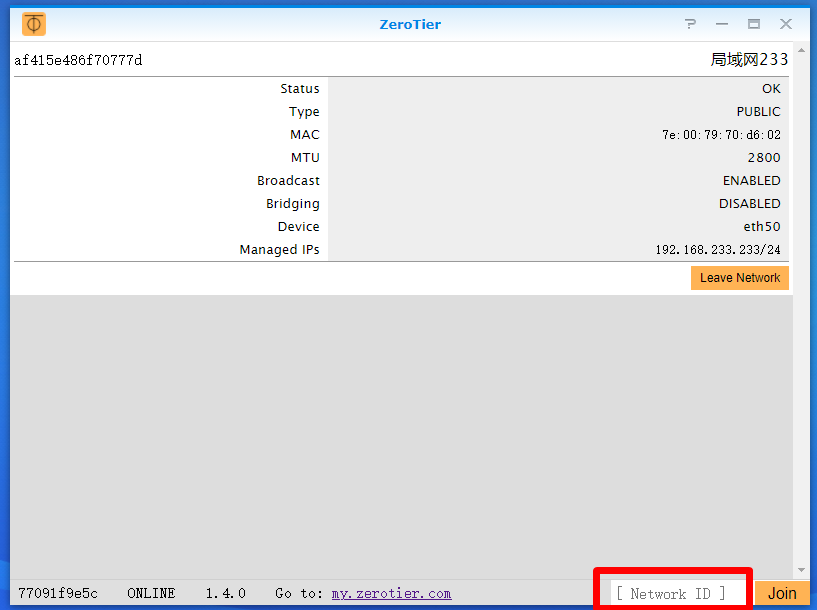Click the MAC row label
817x610 pixels.
(x=305, y=135)
